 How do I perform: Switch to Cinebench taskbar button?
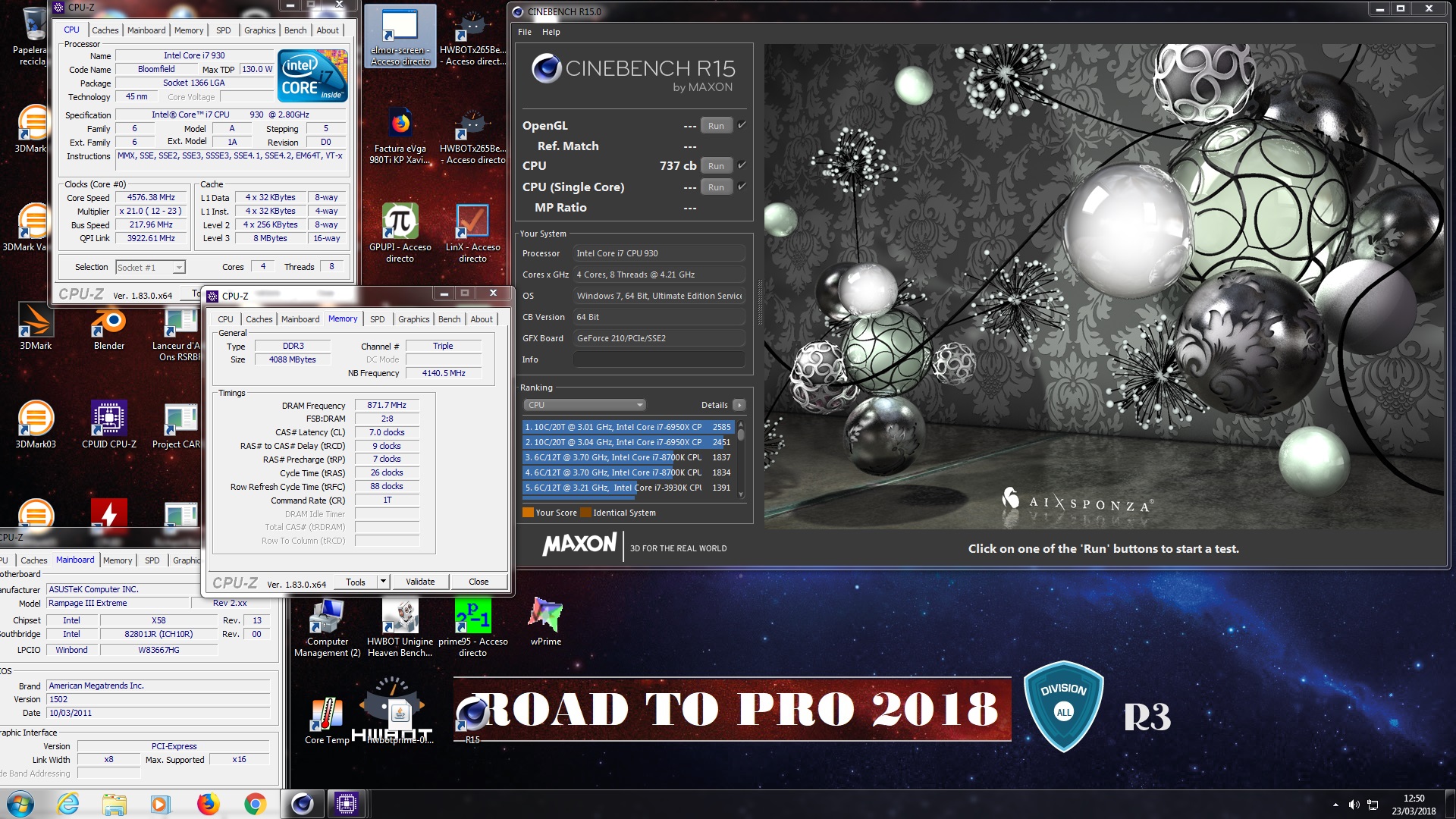coord(303,804)
